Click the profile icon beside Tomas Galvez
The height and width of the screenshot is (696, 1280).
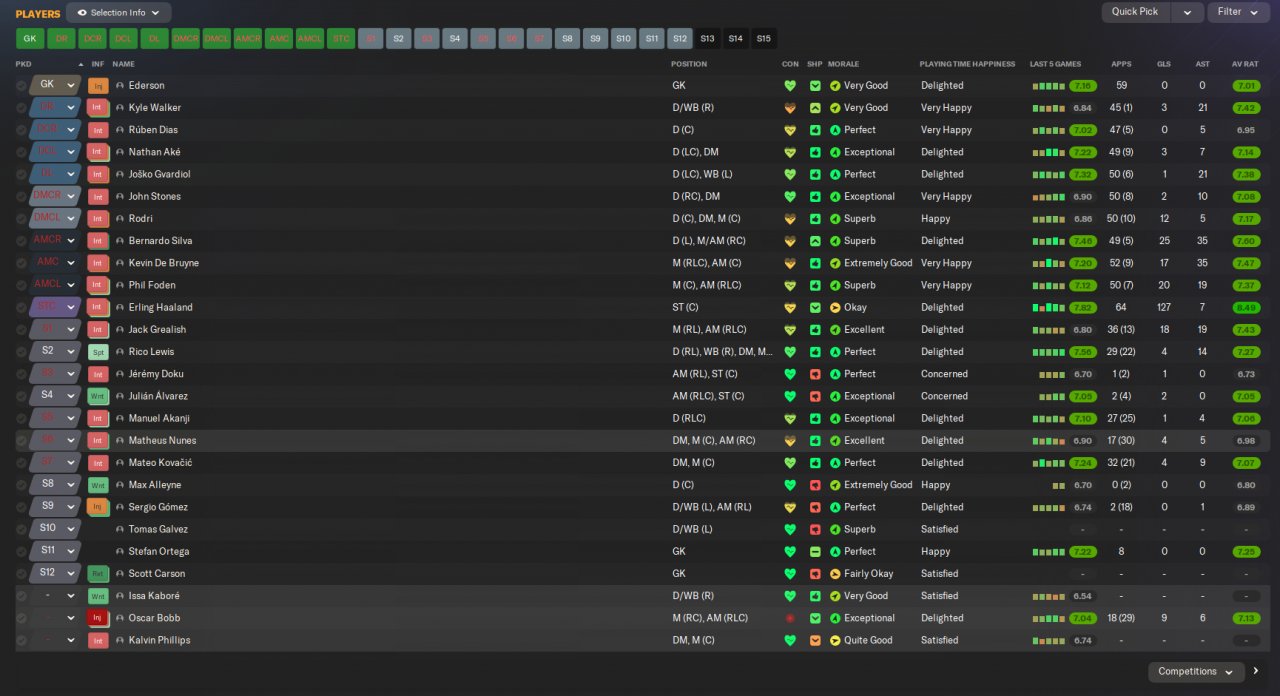[120, 529]
